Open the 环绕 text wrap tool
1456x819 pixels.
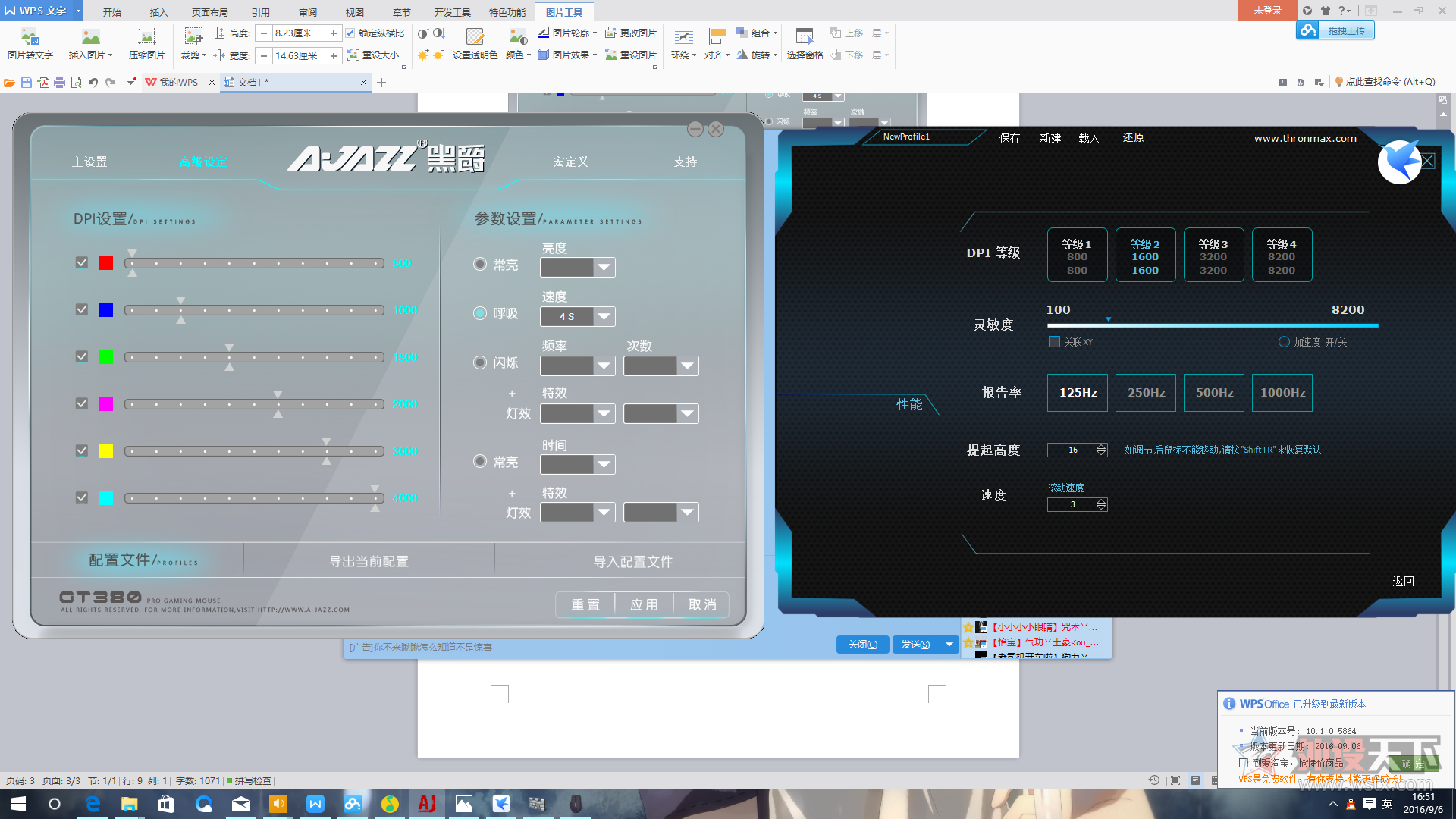tap(683, 44)
